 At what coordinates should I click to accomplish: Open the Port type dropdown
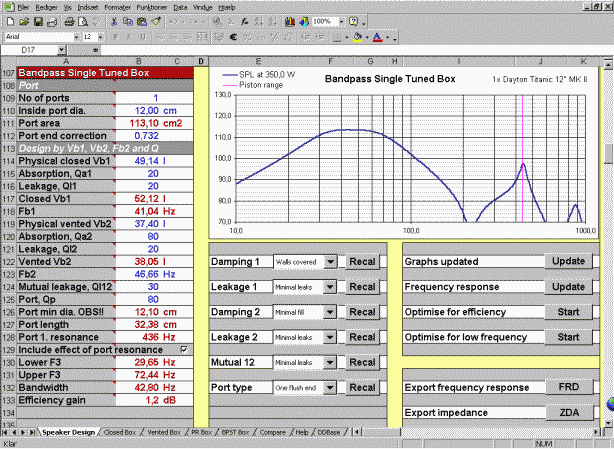pos(330,388)
